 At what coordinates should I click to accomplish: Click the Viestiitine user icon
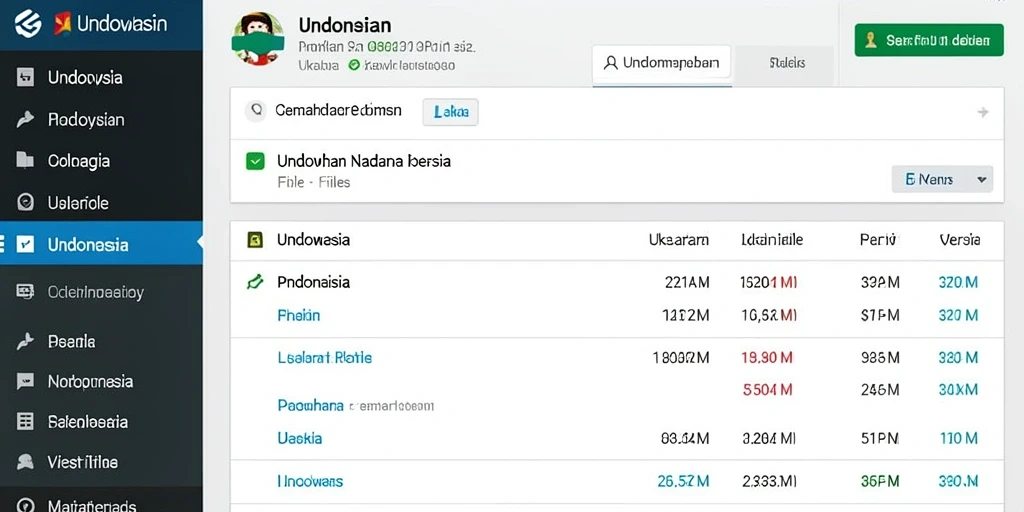(x=25, y=462)
